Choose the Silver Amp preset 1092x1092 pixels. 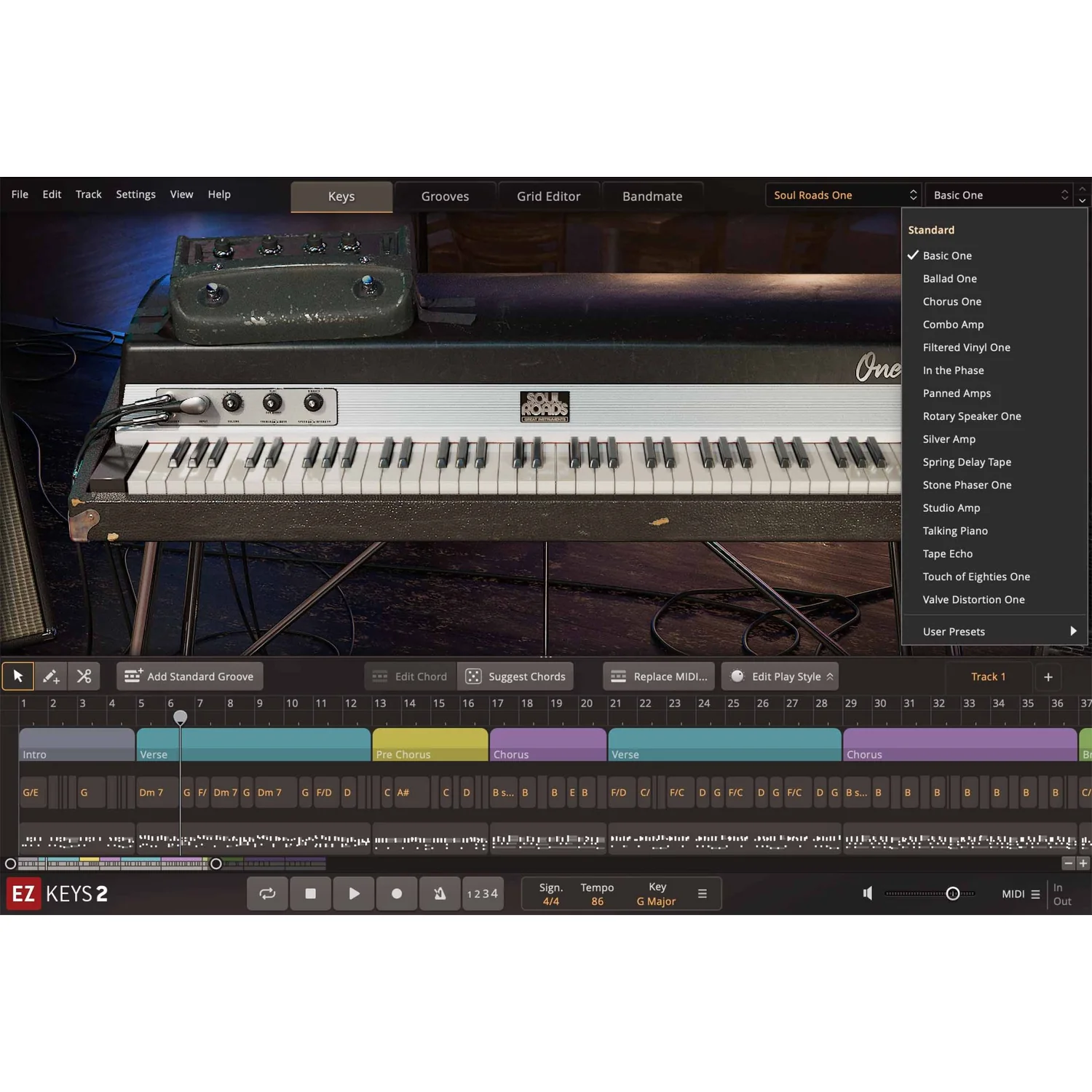994,439
